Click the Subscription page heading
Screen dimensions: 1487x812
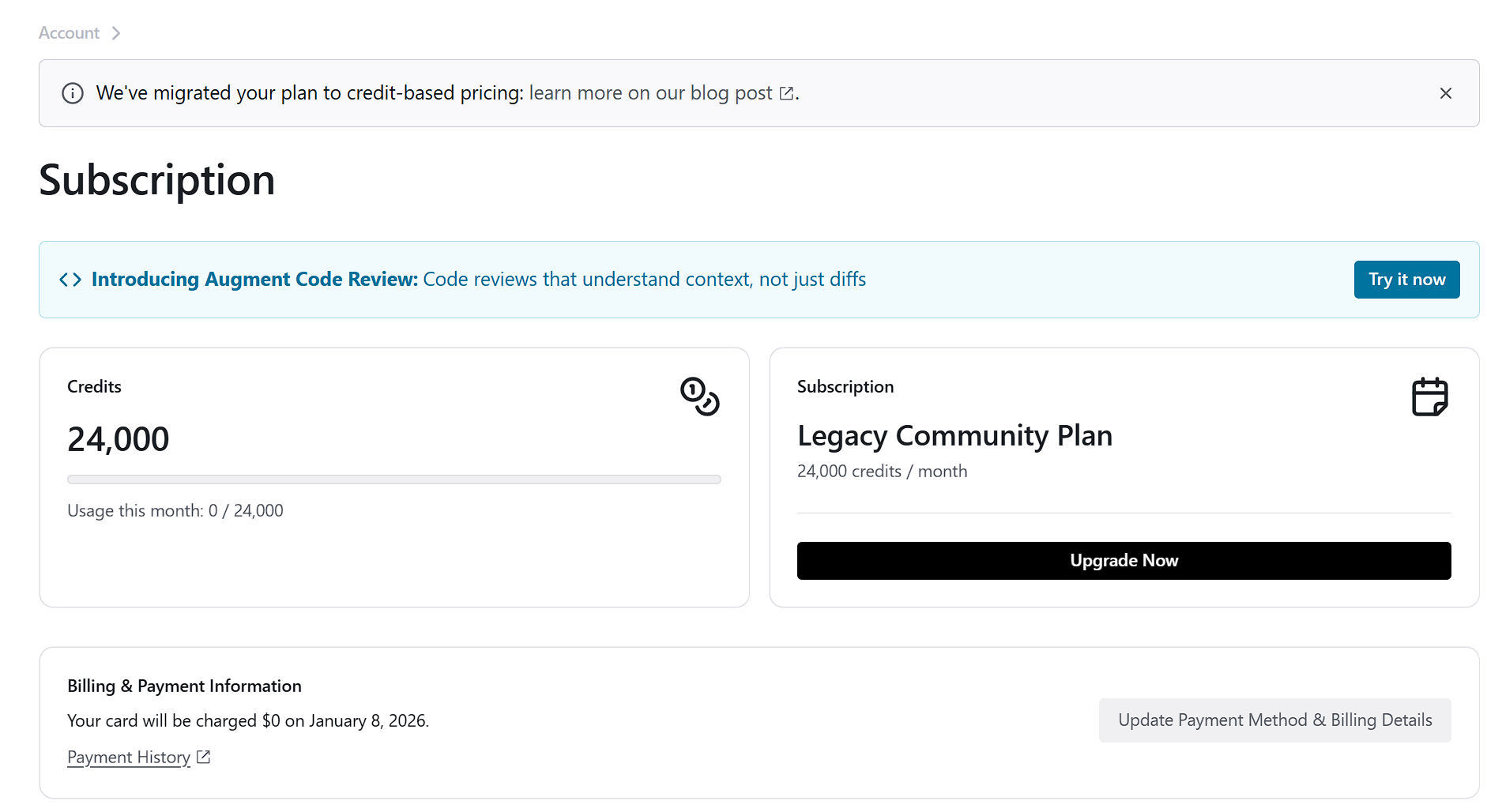(x=157, y=181)
